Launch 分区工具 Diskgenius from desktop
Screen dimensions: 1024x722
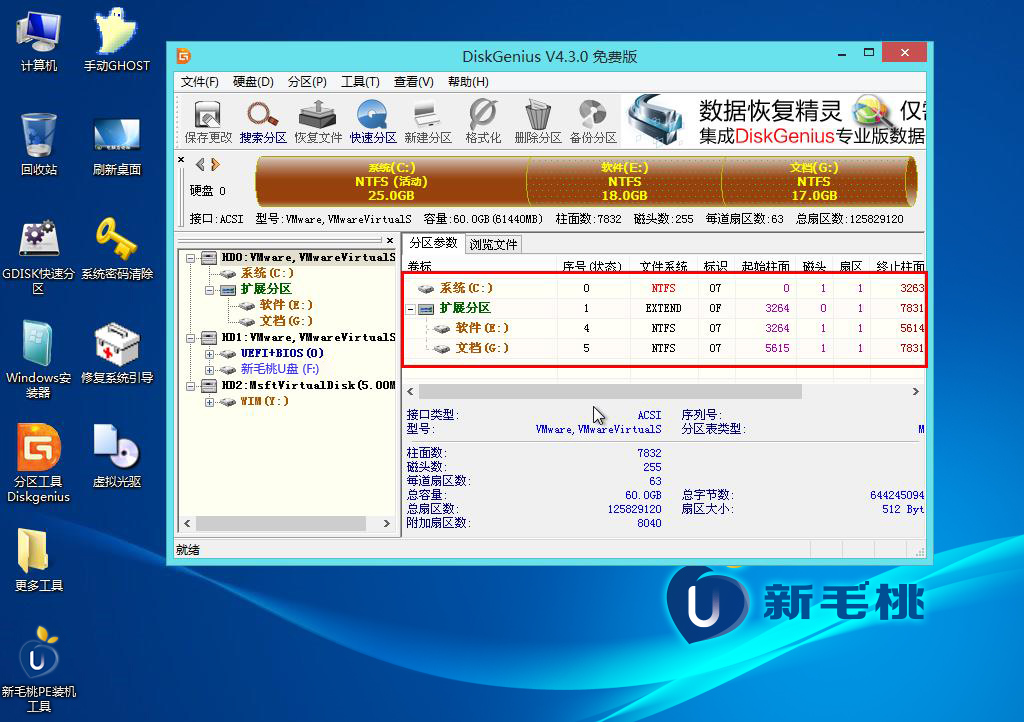(39, 463)
